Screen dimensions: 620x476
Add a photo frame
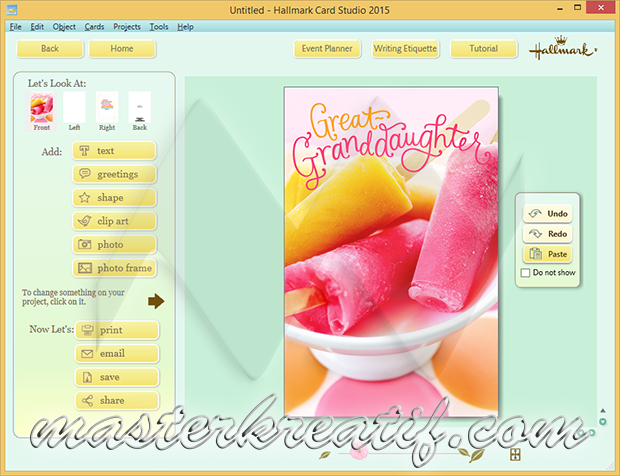coord(114,268)
